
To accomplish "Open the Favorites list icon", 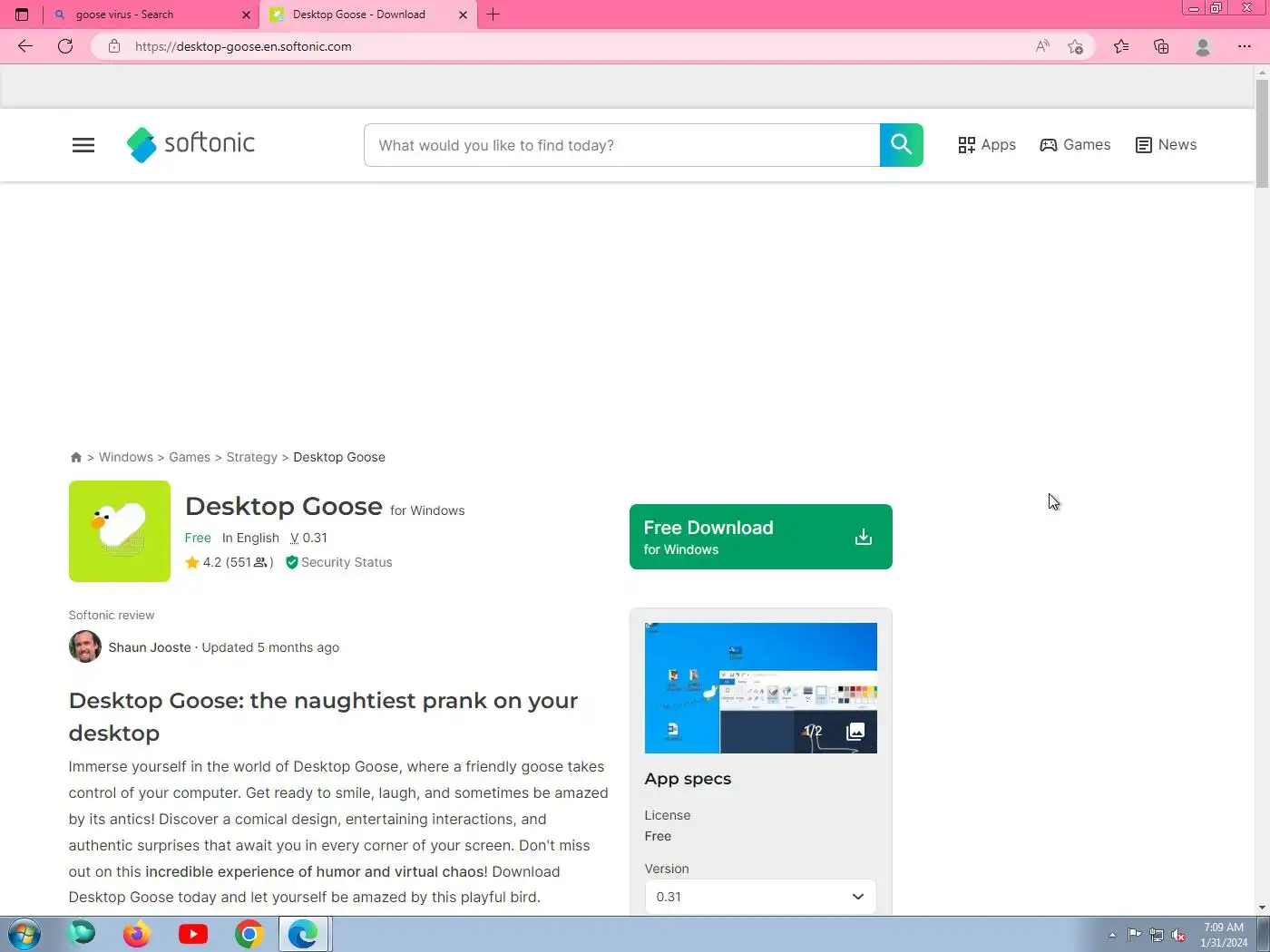I will (1121, 46).
